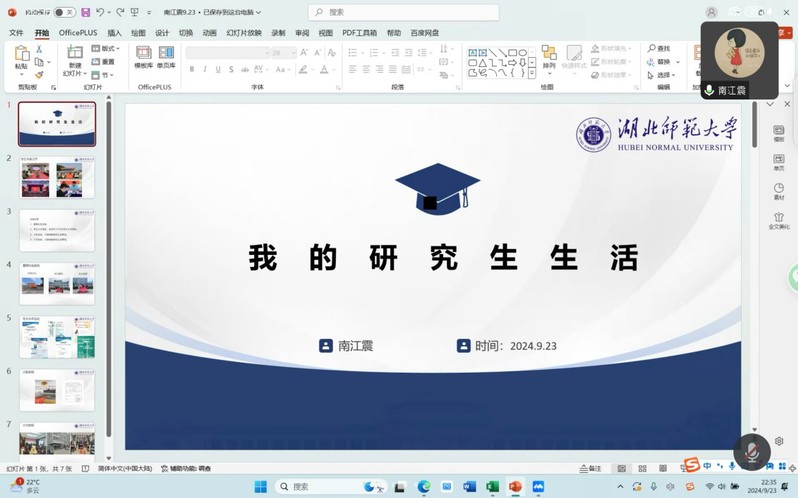Click the Reset (重置) slide button
Viewport: 798px width, 498px height.
104,61
